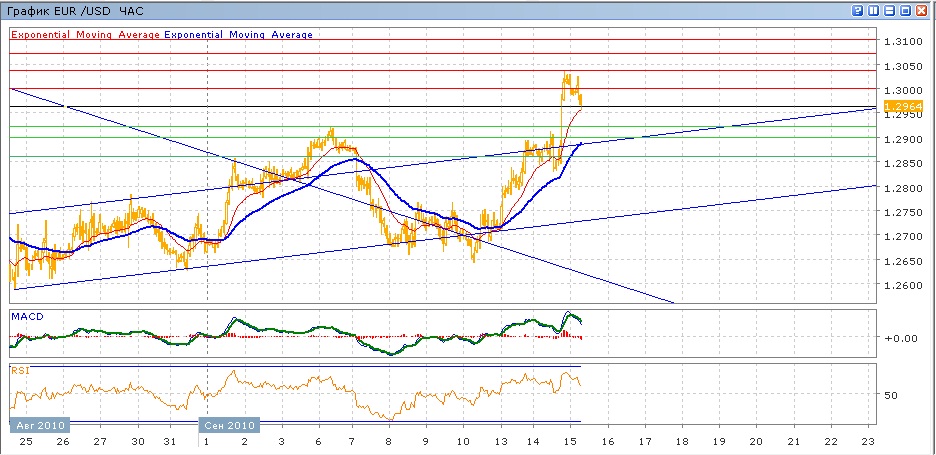Close the EUR/USD chart window
The height and width of the screenshot is (455, 936).
click(921, 10)
